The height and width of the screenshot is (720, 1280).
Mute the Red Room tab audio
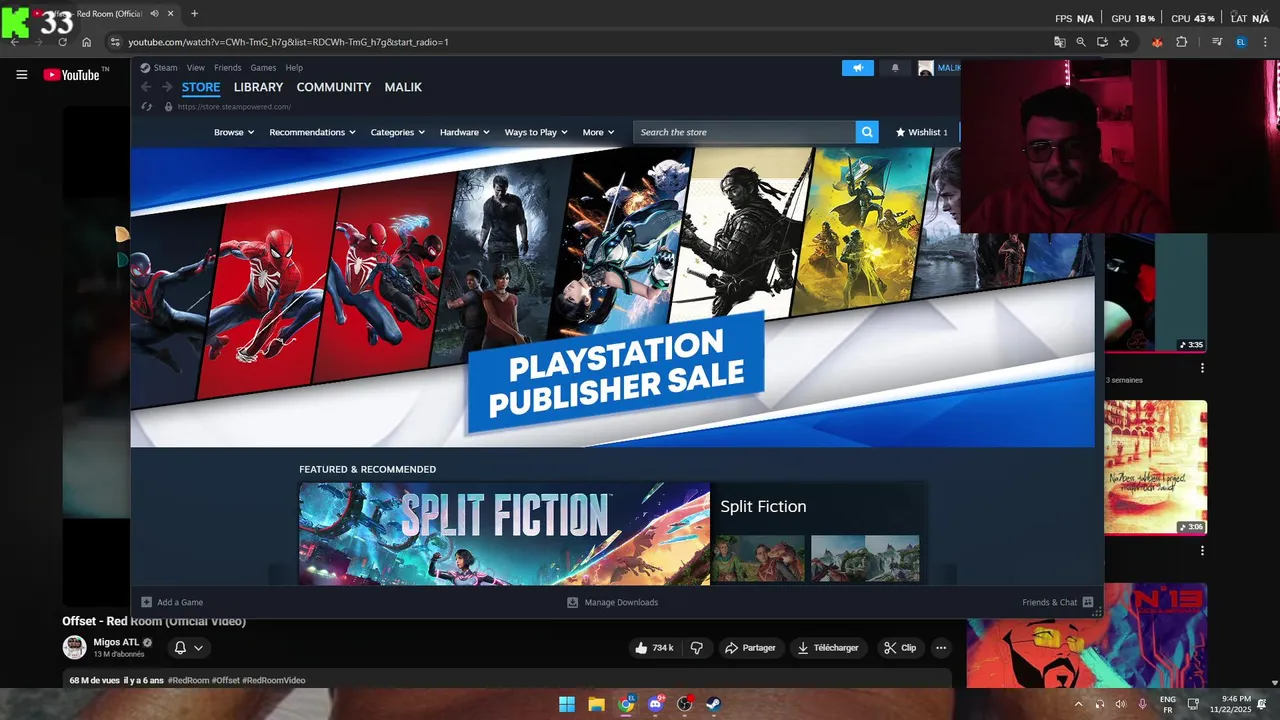[154, 14]
